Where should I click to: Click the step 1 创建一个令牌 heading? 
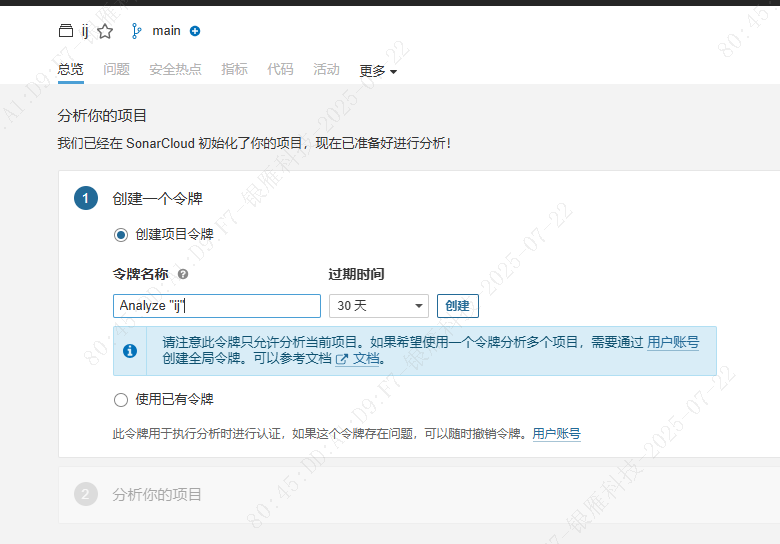(x=158, y=199)
